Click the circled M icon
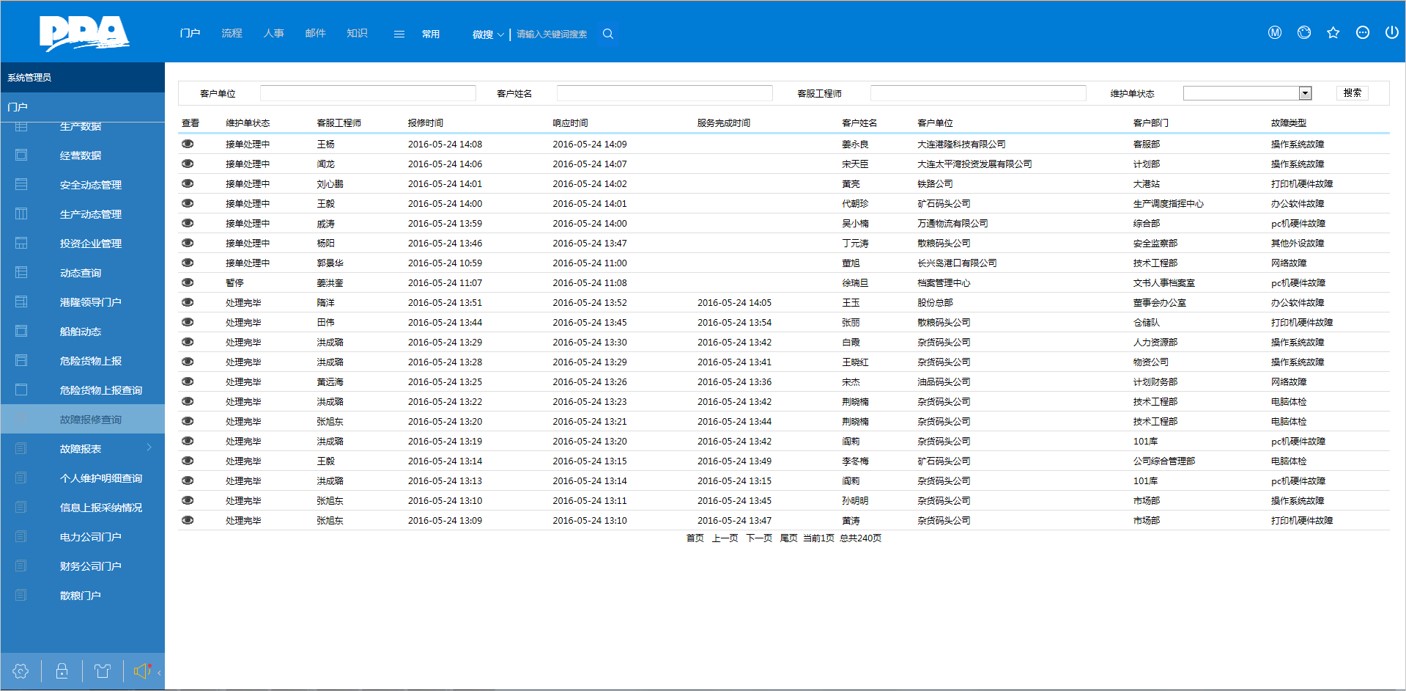Image resolution: width=1406 pixels, height=691 pixels. coord(1275,33)
